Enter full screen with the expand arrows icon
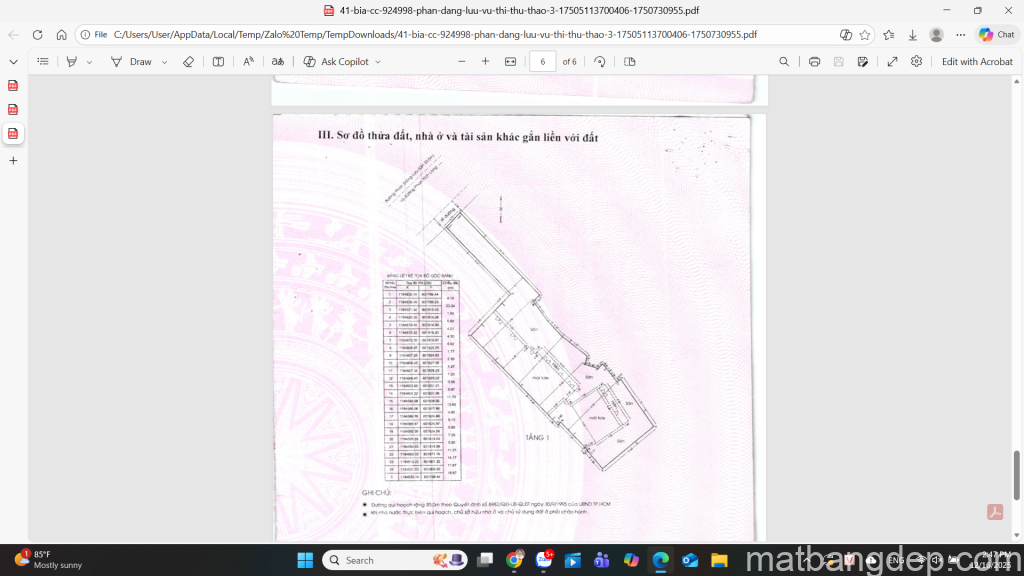Screen dimensions: 1024x576 tap(892, 62)
